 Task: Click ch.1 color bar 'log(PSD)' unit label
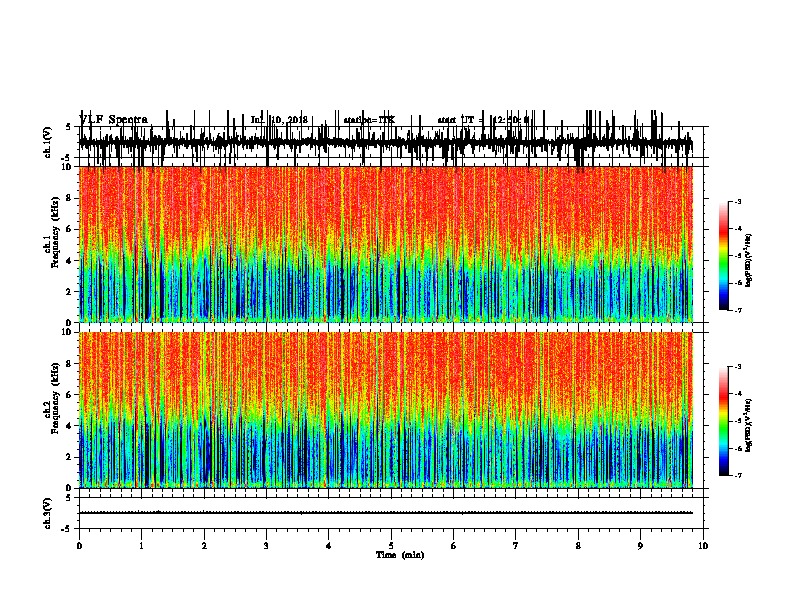pyautogui.click(x=748, y=261)
